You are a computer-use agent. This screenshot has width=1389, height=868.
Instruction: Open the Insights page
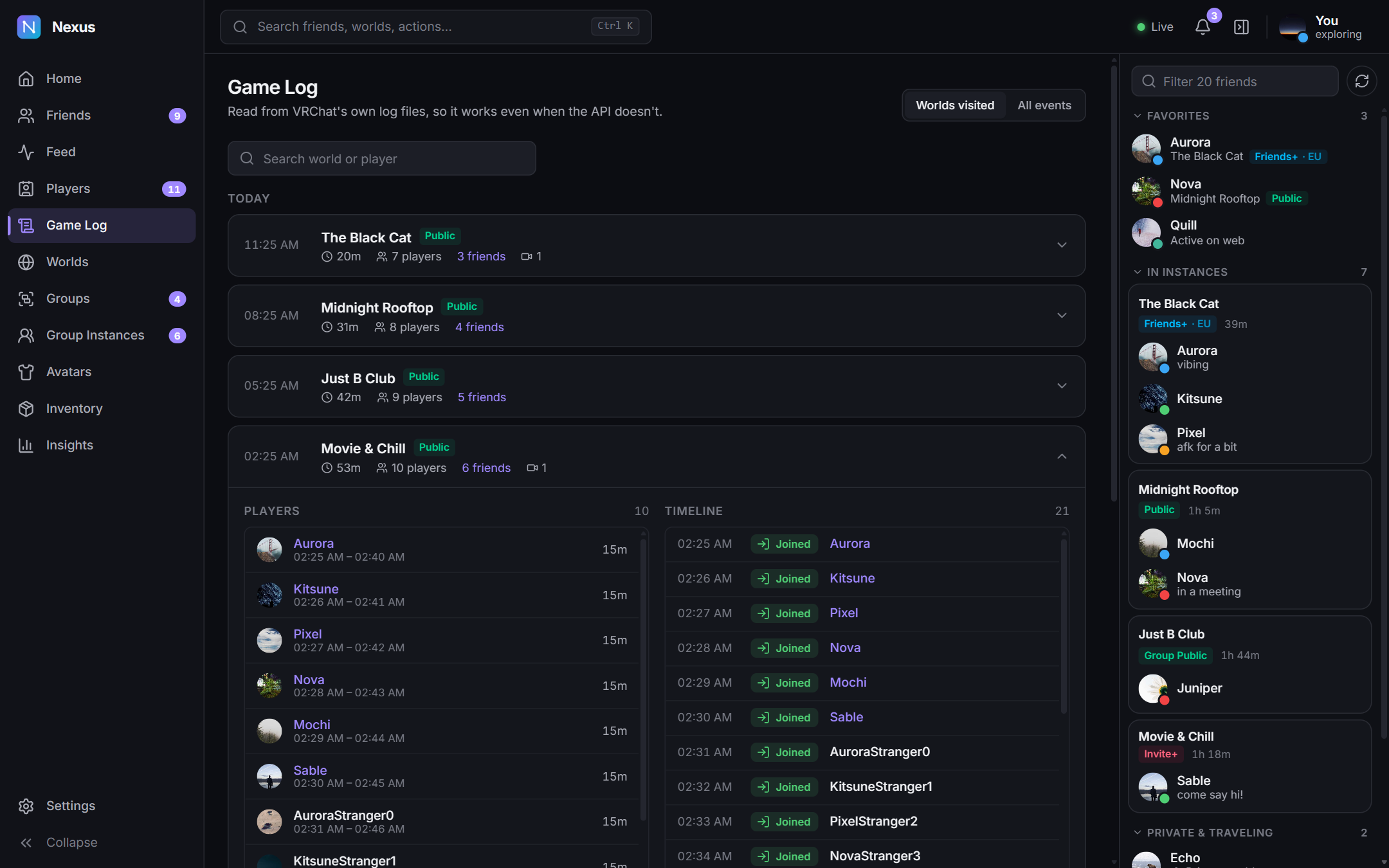tap(102, 445)
